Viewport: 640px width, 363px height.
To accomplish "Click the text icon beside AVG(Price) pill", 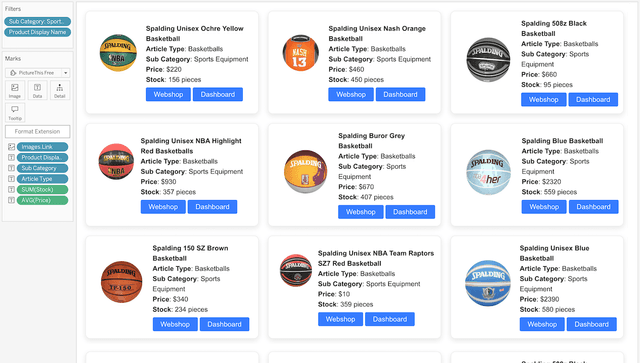I will [11, 200].
